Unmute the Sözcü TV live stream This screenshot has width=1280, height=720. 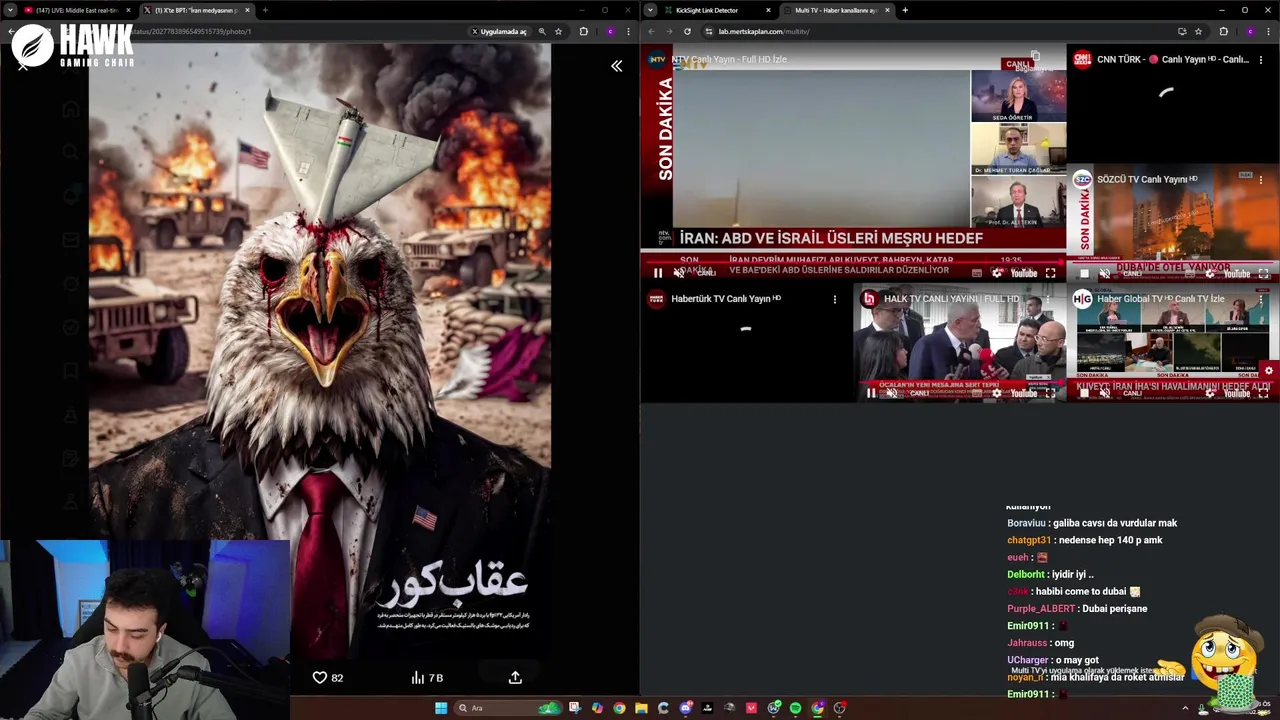pos(1105,273)
